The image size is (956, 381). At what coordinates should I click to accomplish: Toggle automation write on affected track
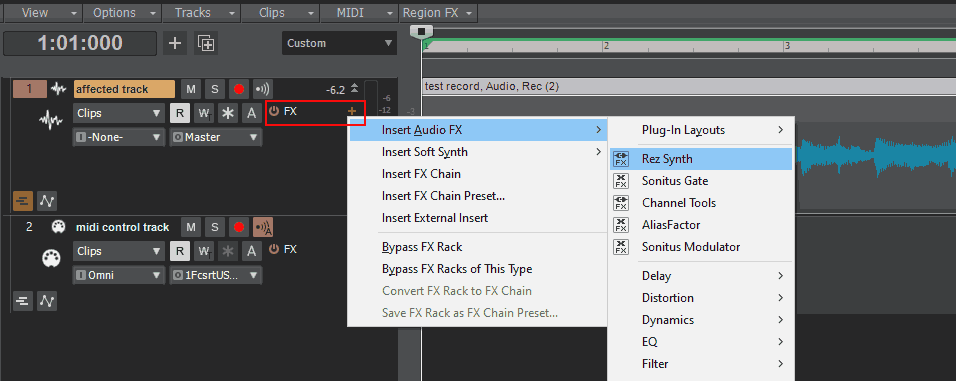[204, 113]
